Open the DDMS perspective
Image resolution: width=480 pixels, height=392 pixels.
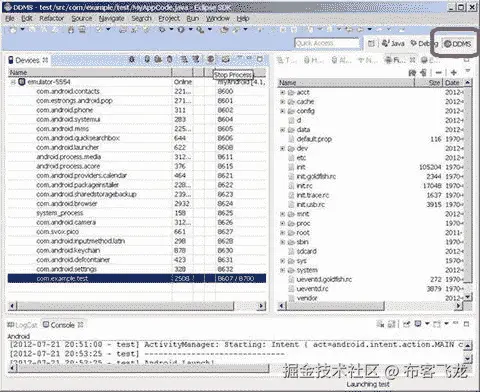coord(458,44)
